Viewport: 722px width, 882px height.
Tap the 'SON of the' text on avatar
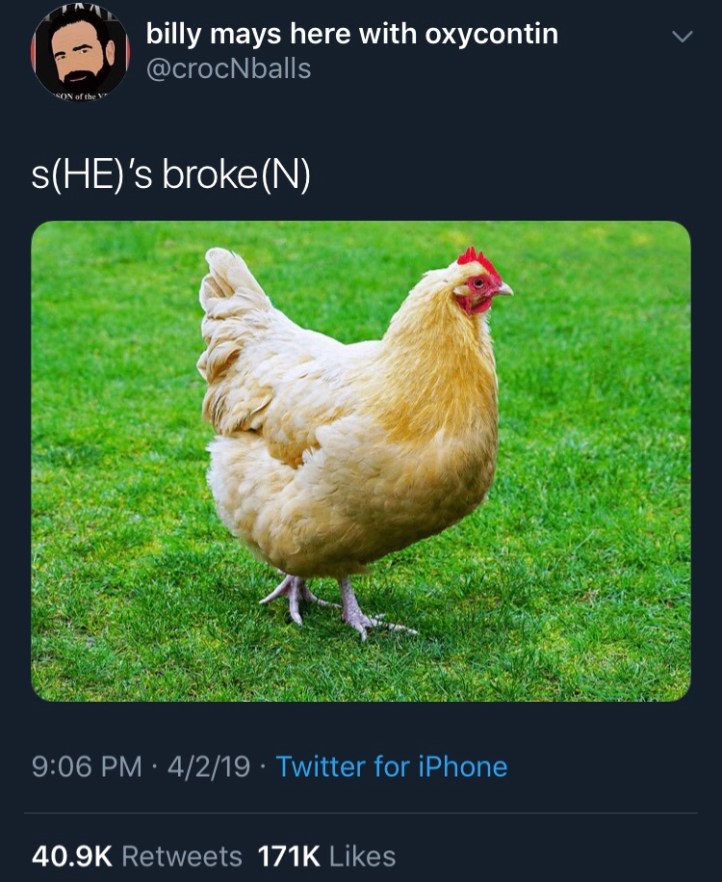tap(75, 96)
